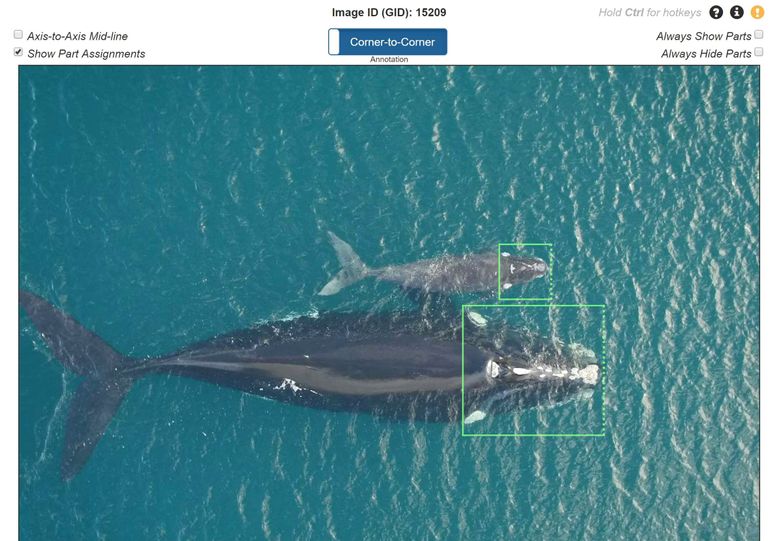Click the Always Show Parts label
The width and height of the screenshot is (780, 541).
tap(703, 36)
